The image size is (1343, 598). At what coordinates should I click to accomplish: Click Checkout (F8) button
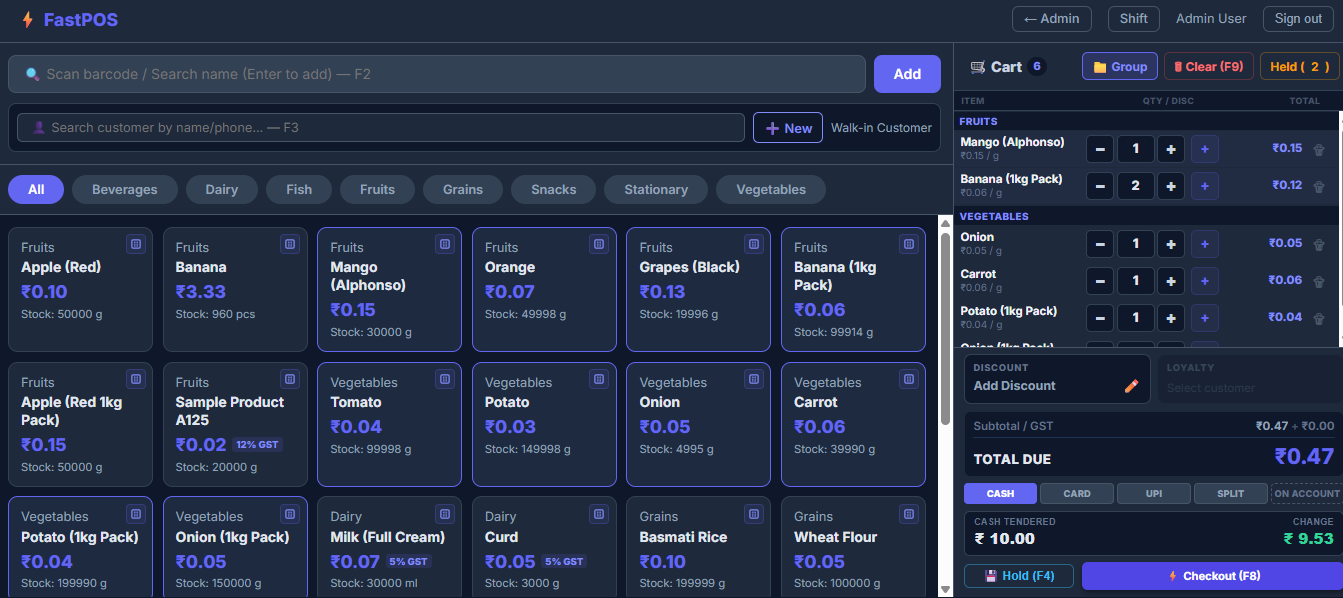click(1213, 576)
